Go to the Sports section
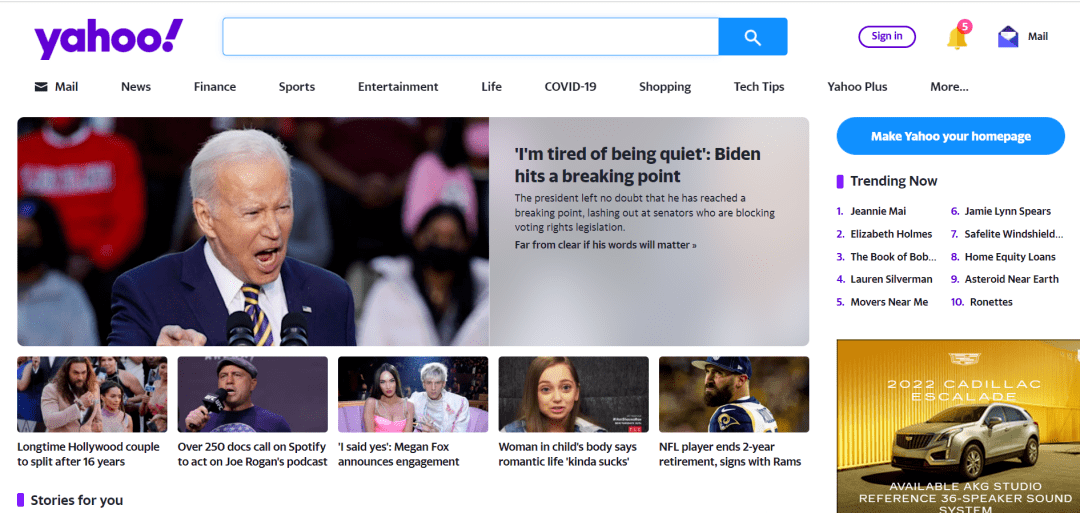The image size is (1080, 513). coord(296,87)
